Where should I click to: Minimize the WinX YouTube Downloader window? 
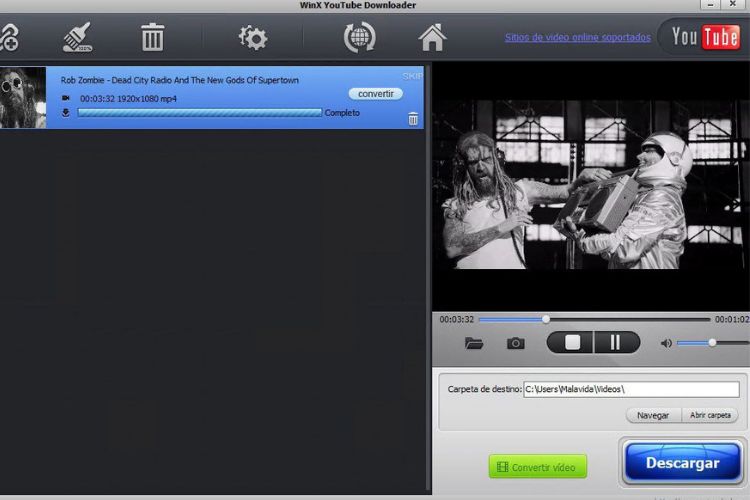click(x=711, y=4)
